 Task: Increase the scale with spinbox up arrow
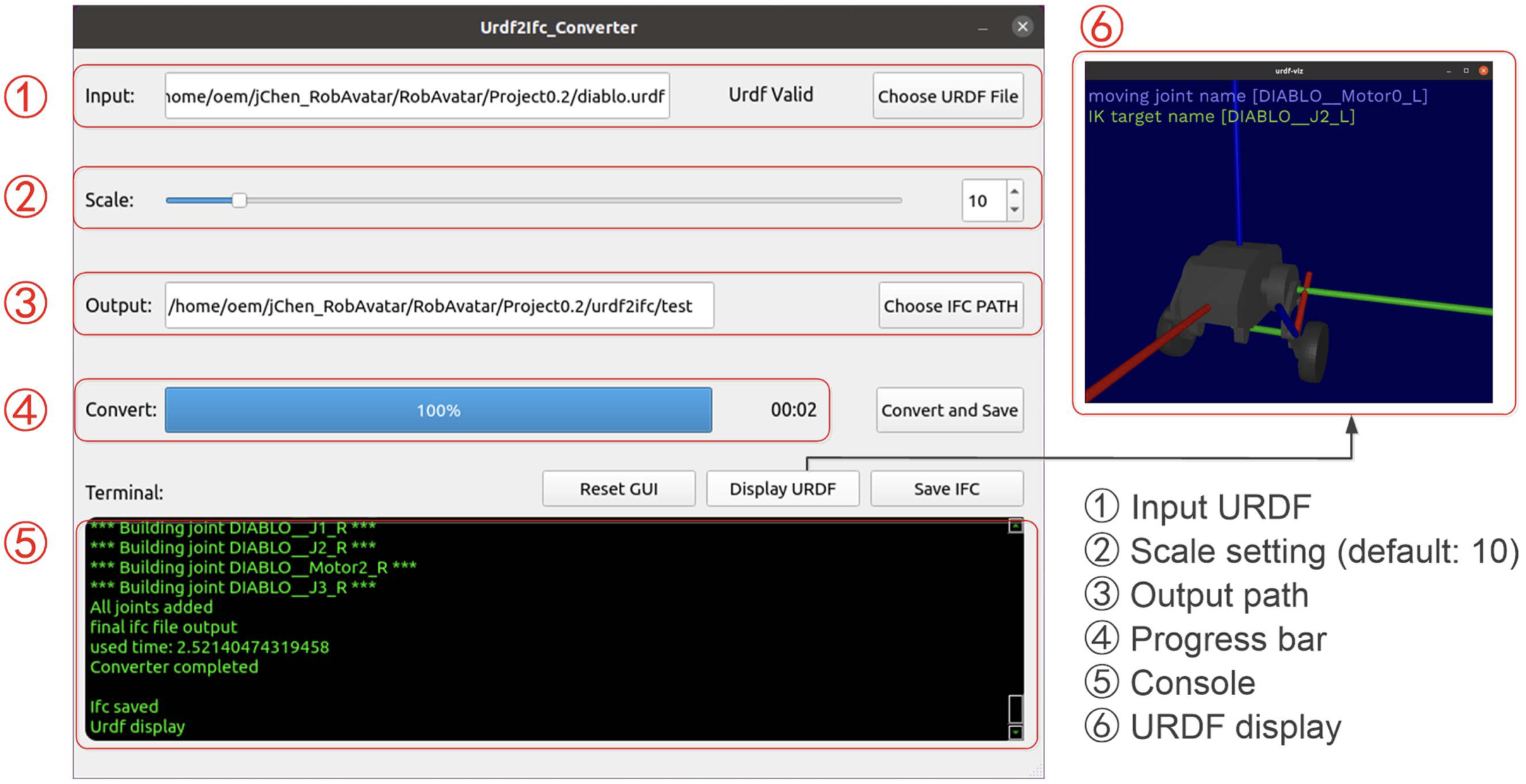(1014, 191)
